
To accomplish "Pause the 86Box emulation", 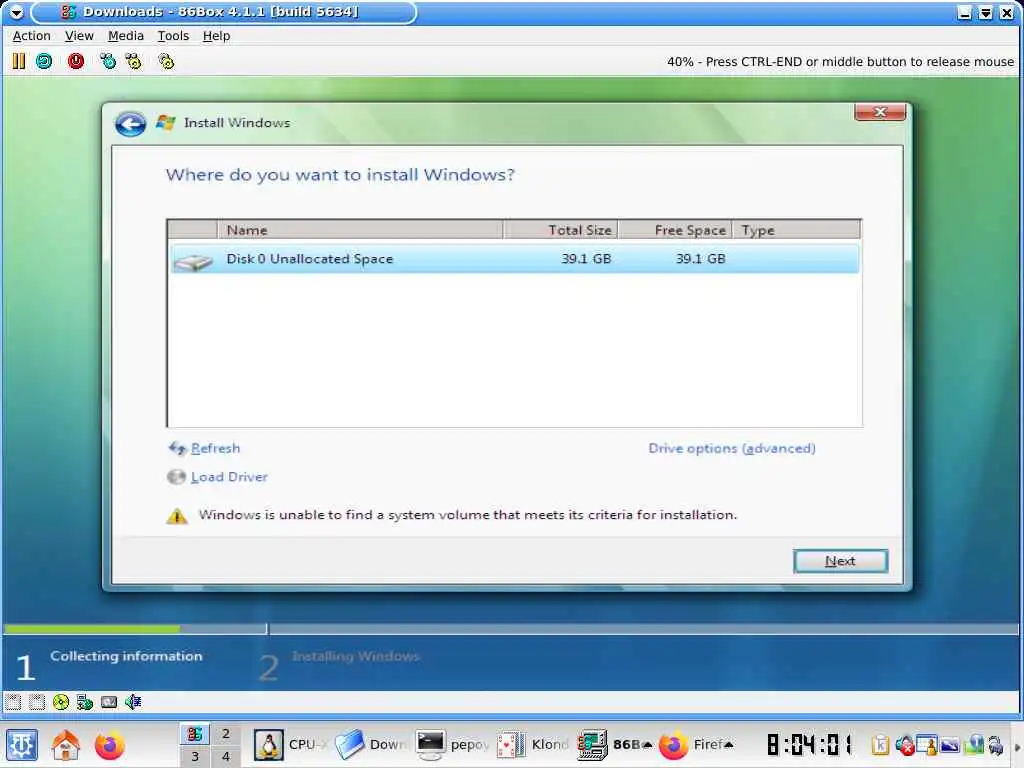I will click(x=18, y=61).
